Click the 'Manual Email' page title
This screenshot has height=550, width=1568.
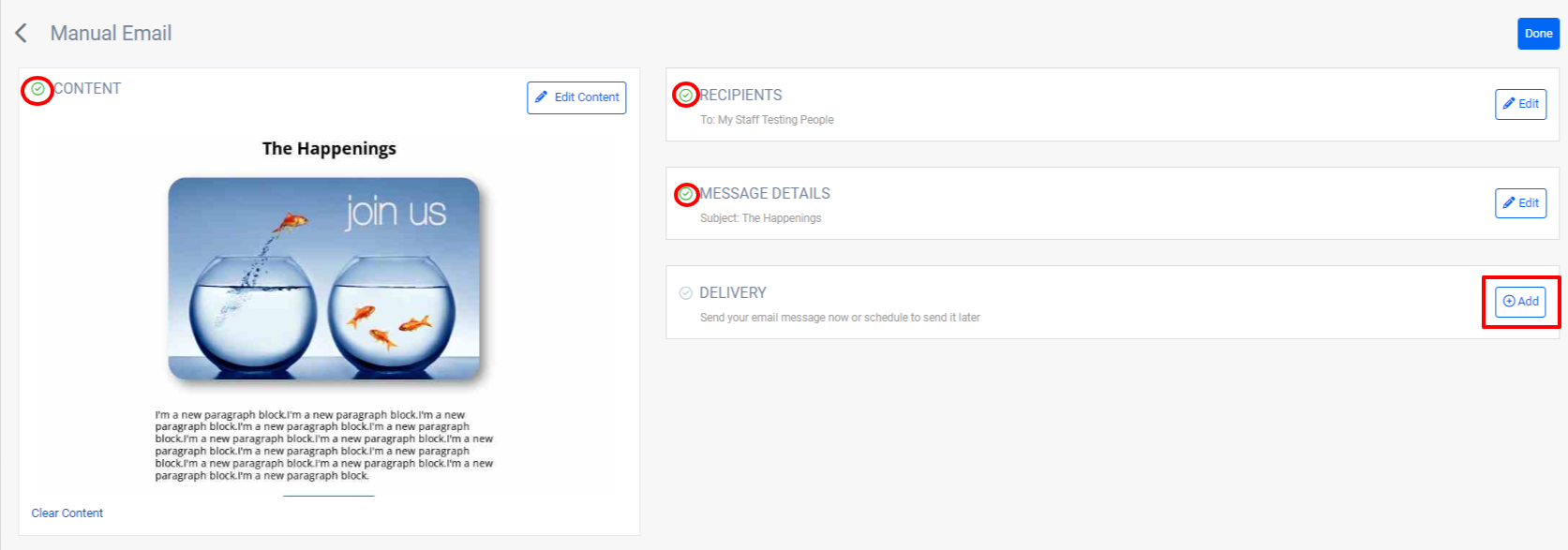[111, 34]
